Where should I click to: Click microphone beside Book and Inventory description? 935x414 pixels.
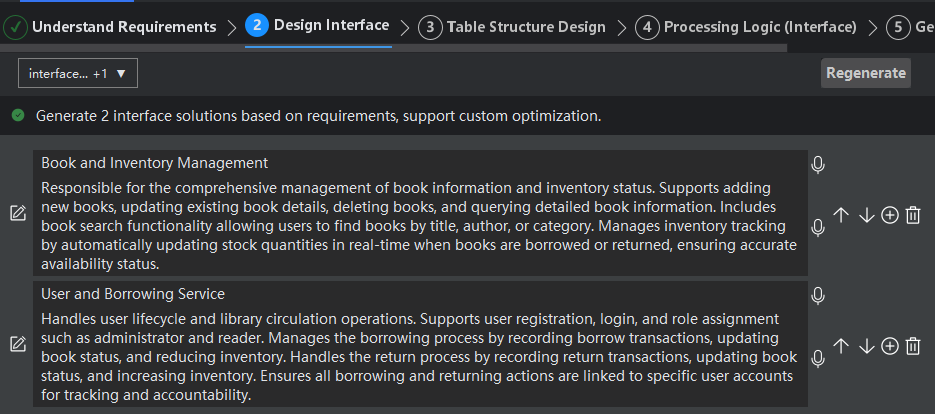pos(818,228)
